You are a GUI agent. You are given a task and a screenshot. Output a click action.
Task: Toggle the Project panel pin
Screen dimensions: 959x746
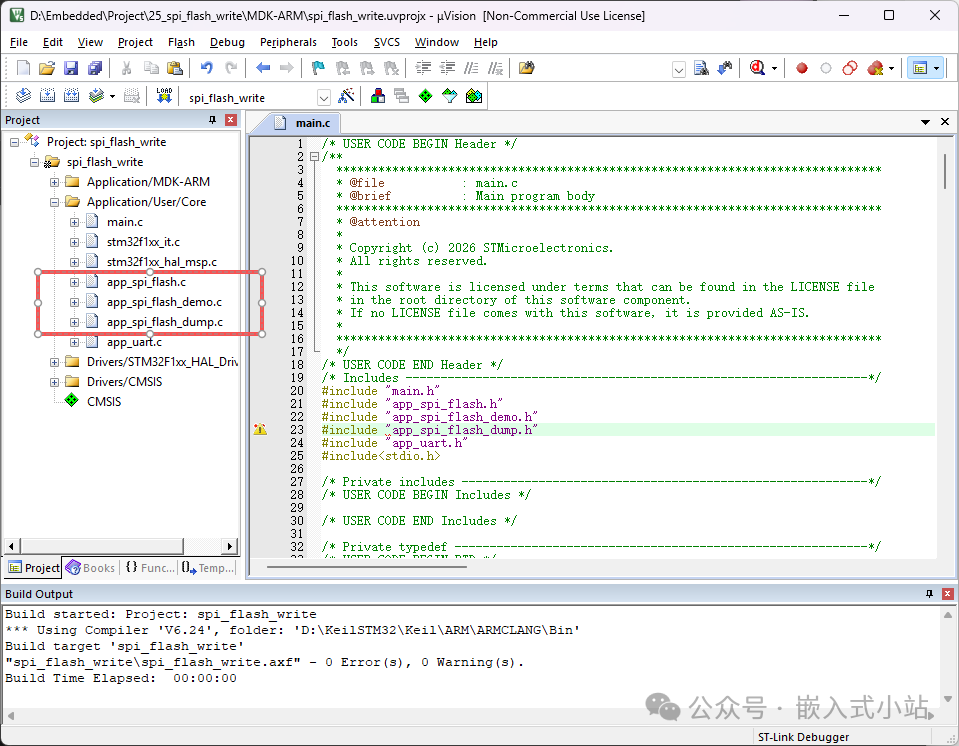(212, 120)
